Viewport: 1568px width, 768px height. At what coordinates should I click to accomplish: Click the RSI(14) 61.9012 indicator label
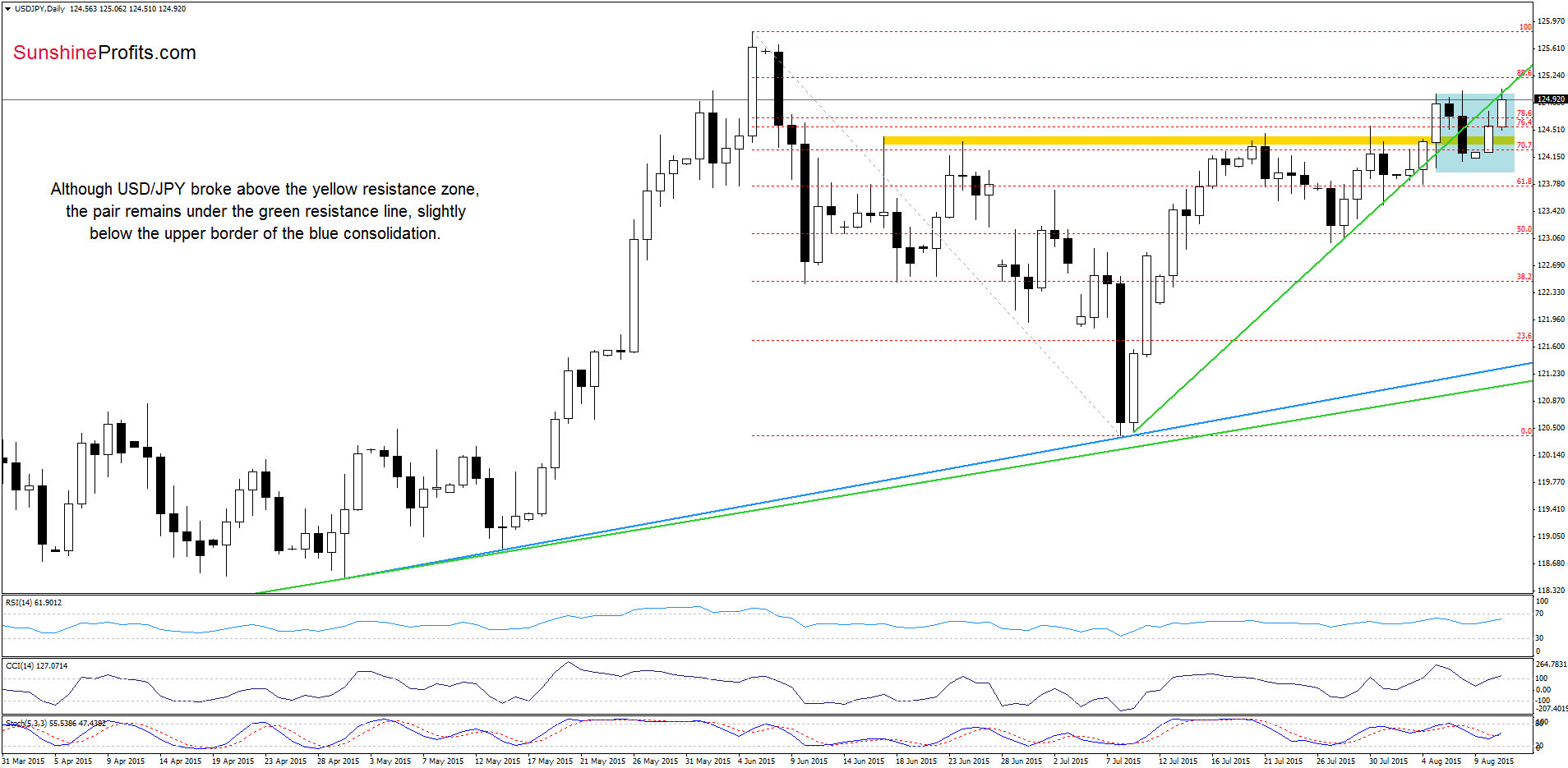coord(34,603)
